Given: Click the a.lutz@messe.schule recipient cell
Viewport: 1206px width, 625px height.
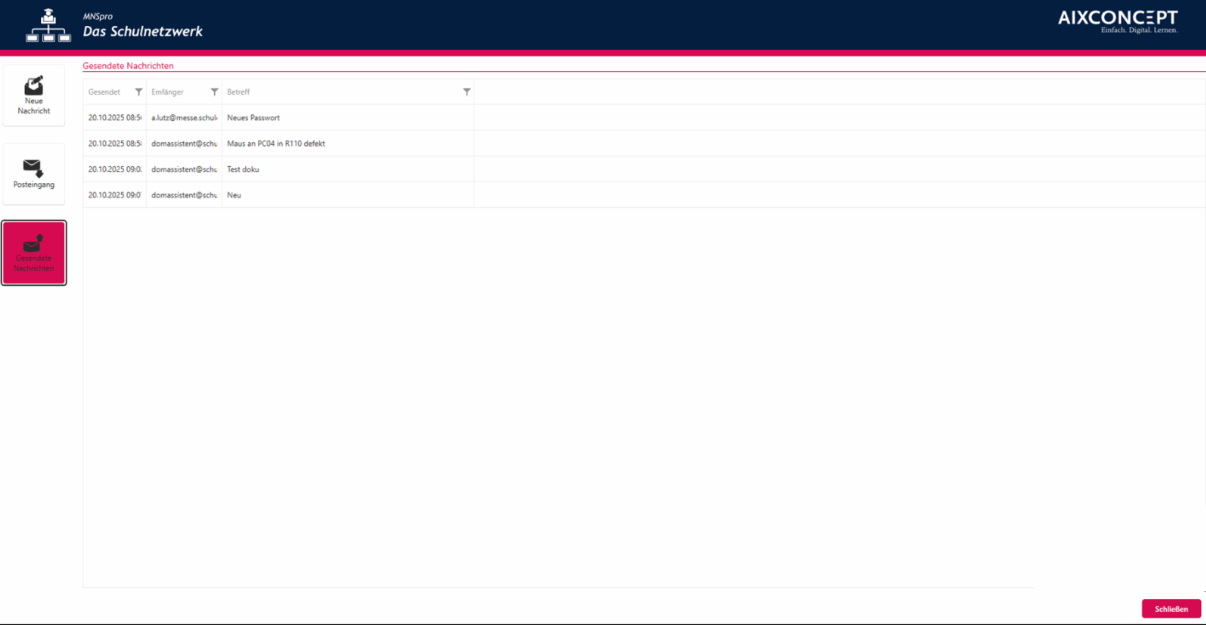Looking at the screenshot, I should coord(184,118).
